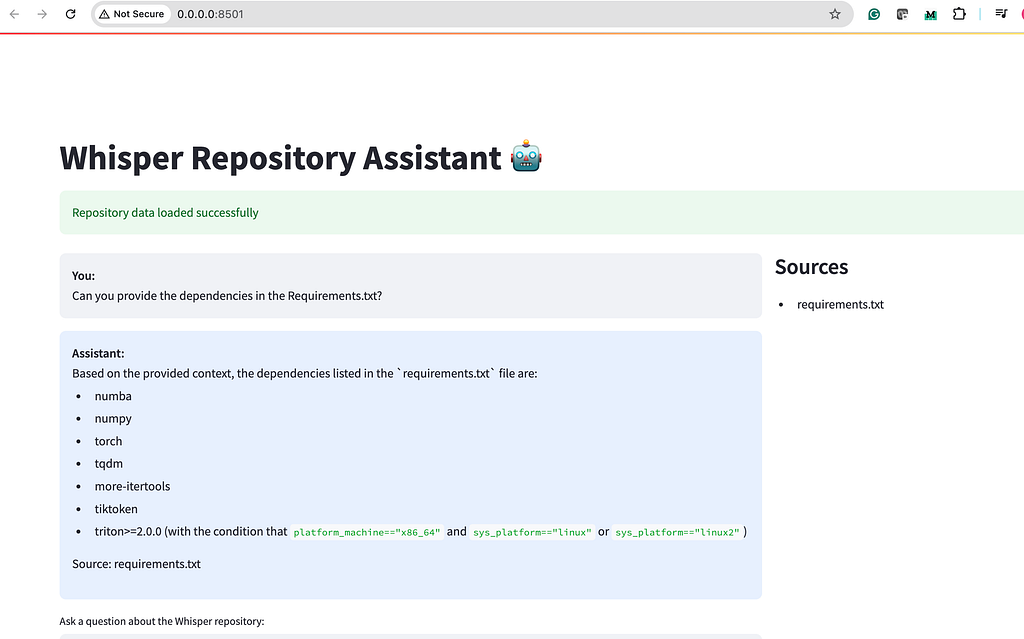Click the robot emoji in the title

526,156
